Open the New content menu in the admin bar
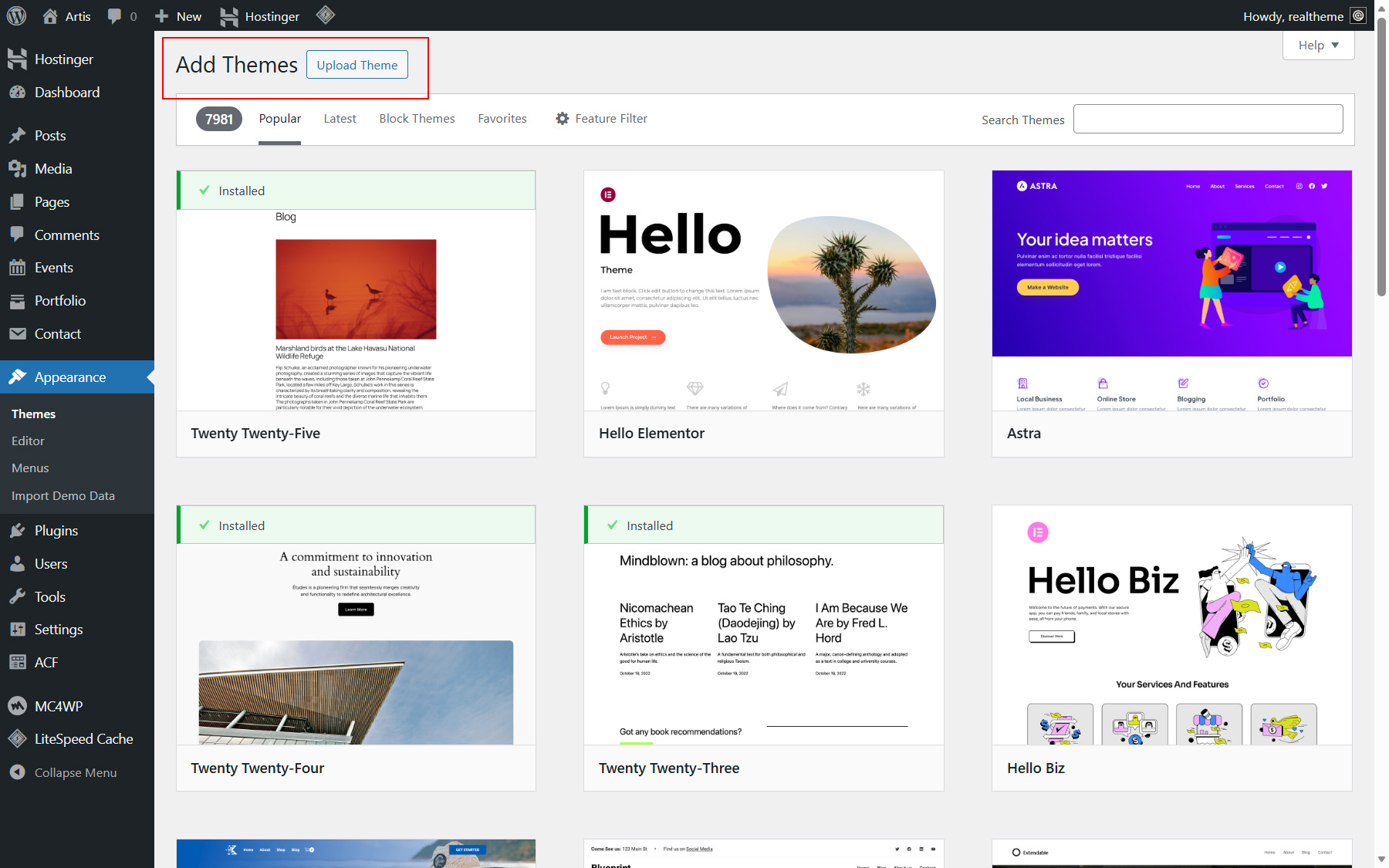 click(x=178, y=16)
